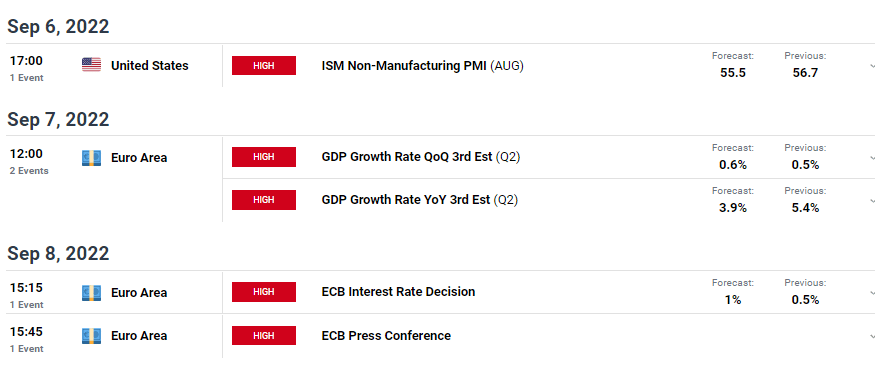Expand the GDP Growth Rate YoY chevron
The image size is (875, 381).
click(872, 200)
